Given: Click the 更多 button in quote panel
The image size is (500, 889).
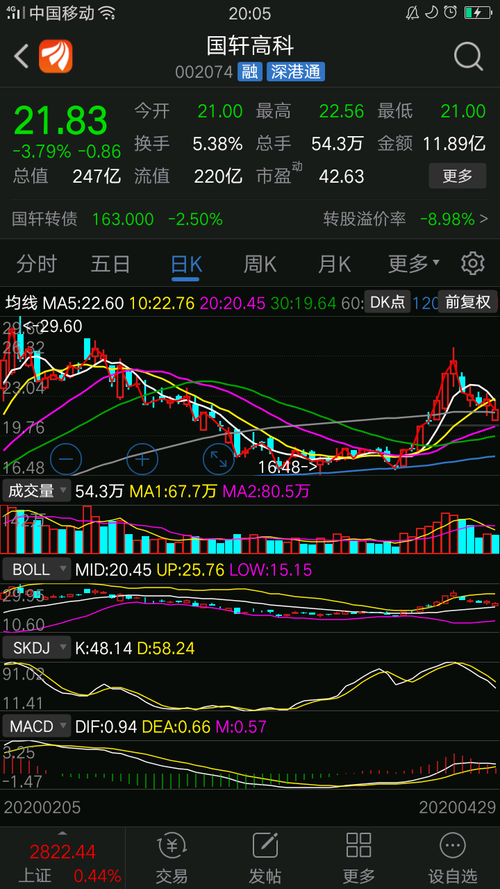Looking at the screenshot, I should pyautogui.click(x=457, y=176).
